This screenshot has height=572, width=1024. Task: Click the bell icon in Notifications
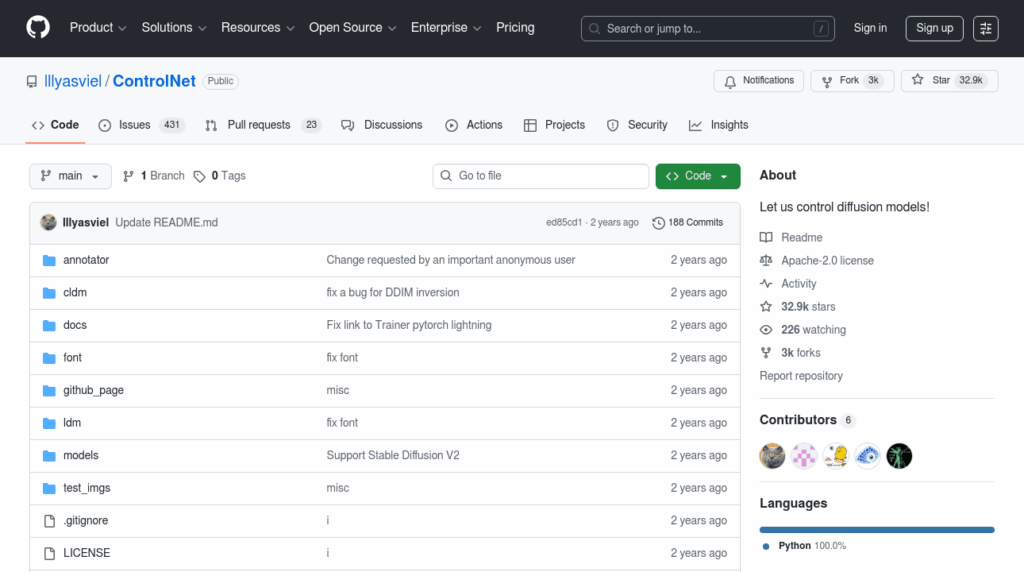tap(729, 81)
